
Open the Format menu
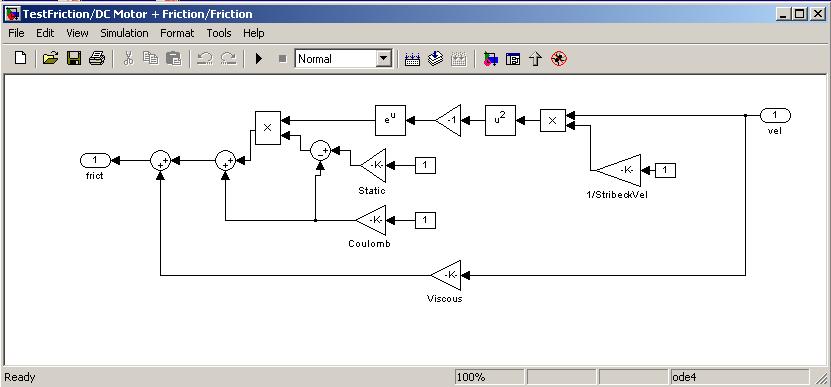click(x=177, y=33)
